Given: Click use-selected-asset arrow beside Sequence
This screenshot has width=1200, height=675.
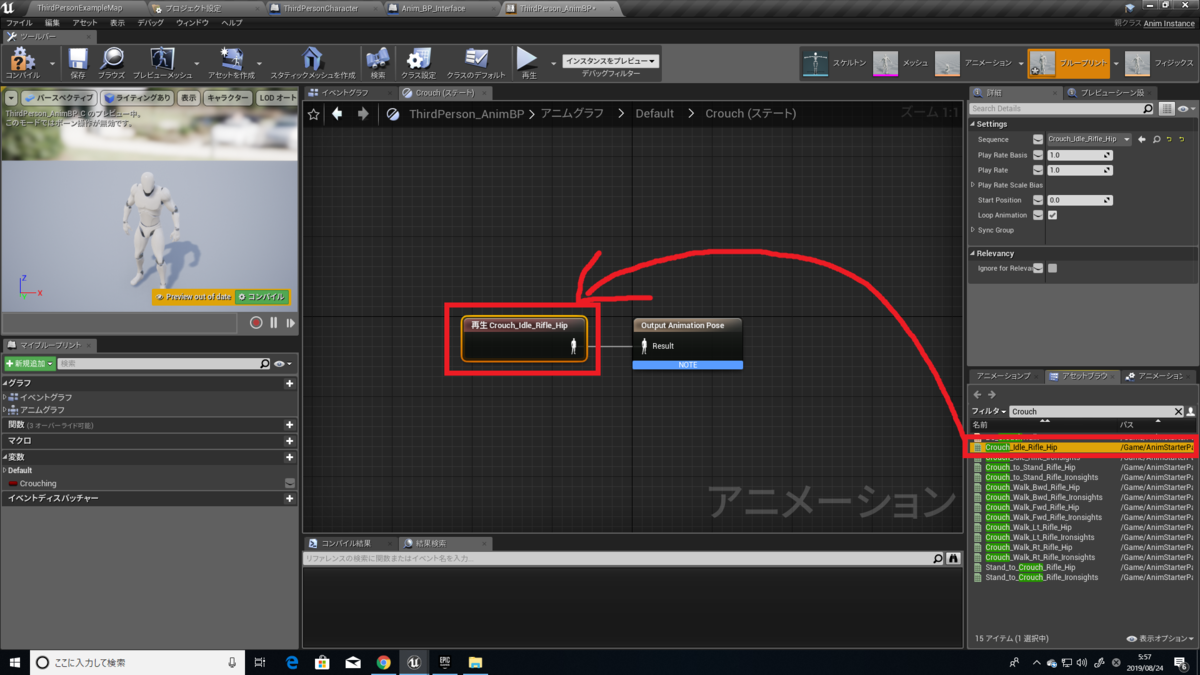Looking at the screenshot, I should 1142,139.
